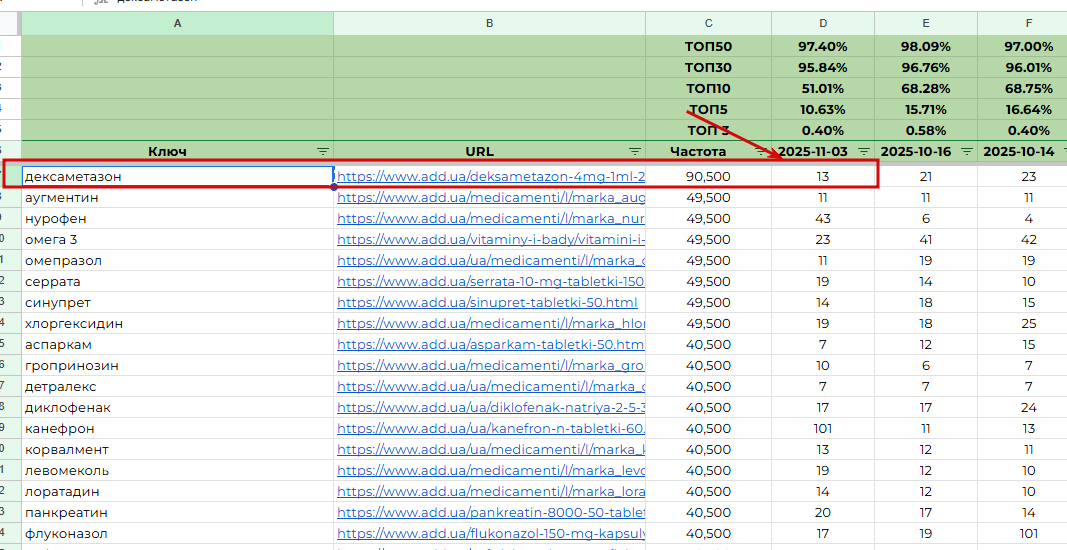Select the cell containing канефрон

pos(178,429)
